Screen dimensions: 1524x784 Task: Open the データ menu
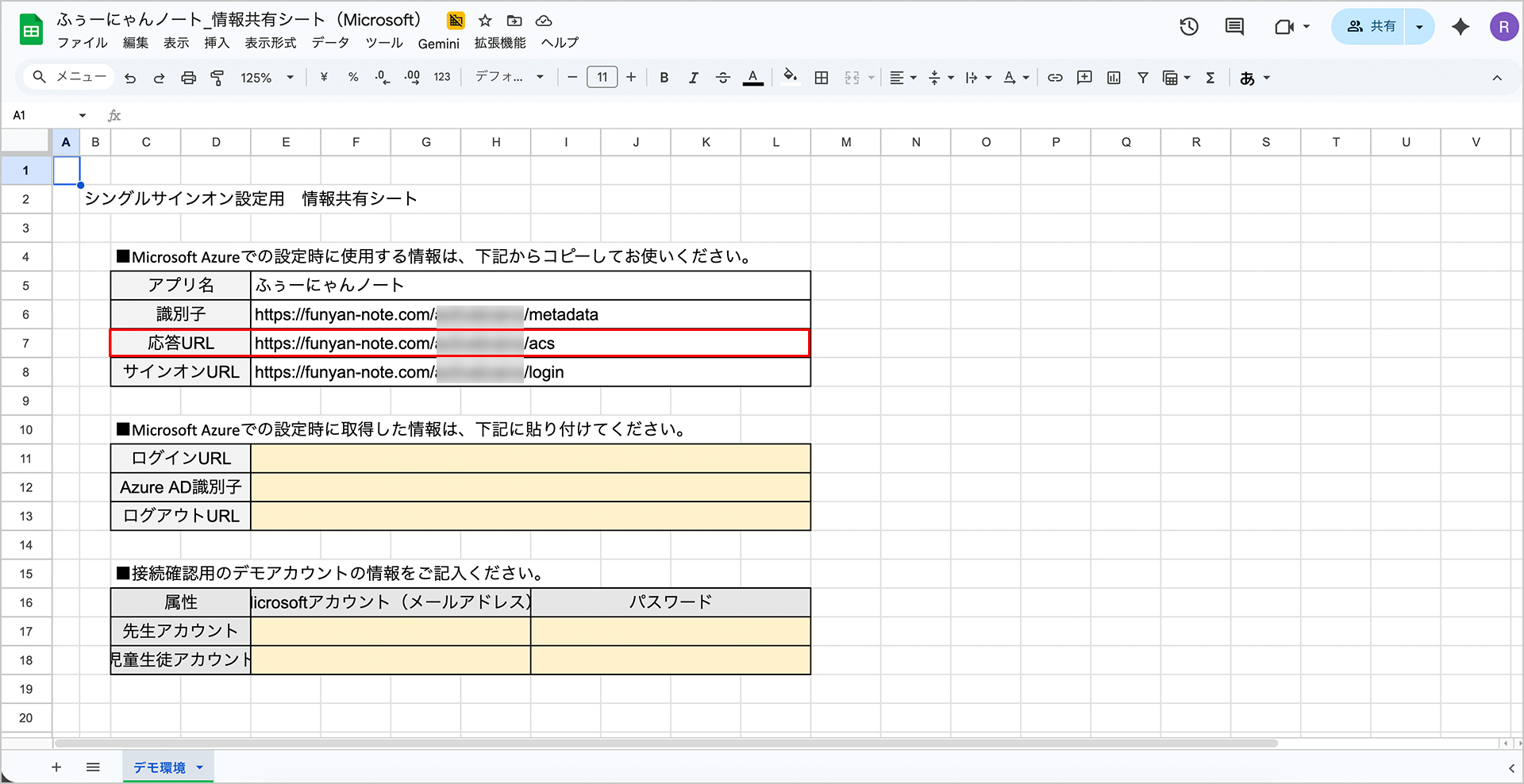point(330,43)
